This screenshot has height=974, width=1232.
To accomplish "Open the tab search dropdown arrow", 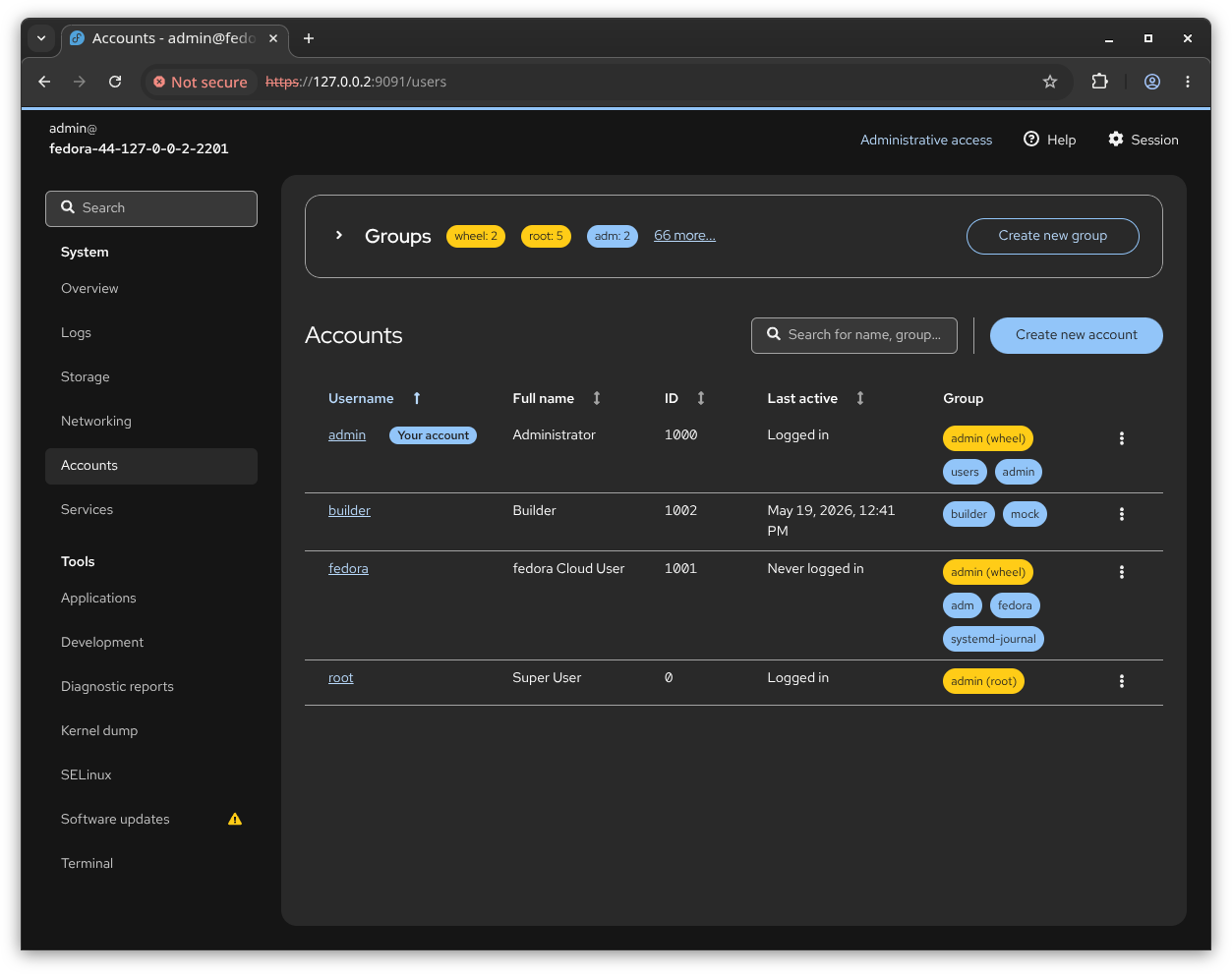I will coord(41,38).
